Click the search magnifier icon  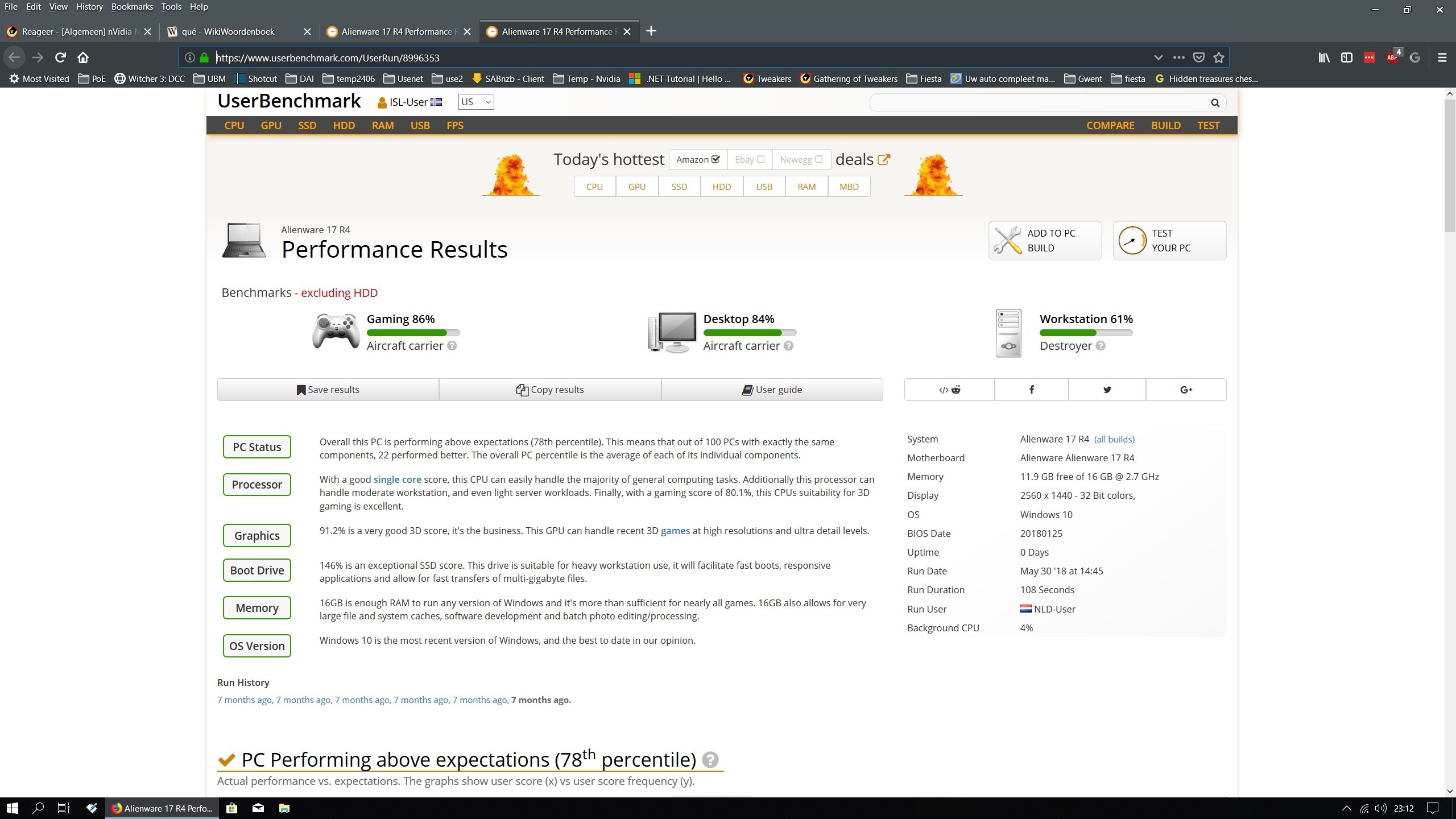pyautogui.click(x=1215, y=103)
